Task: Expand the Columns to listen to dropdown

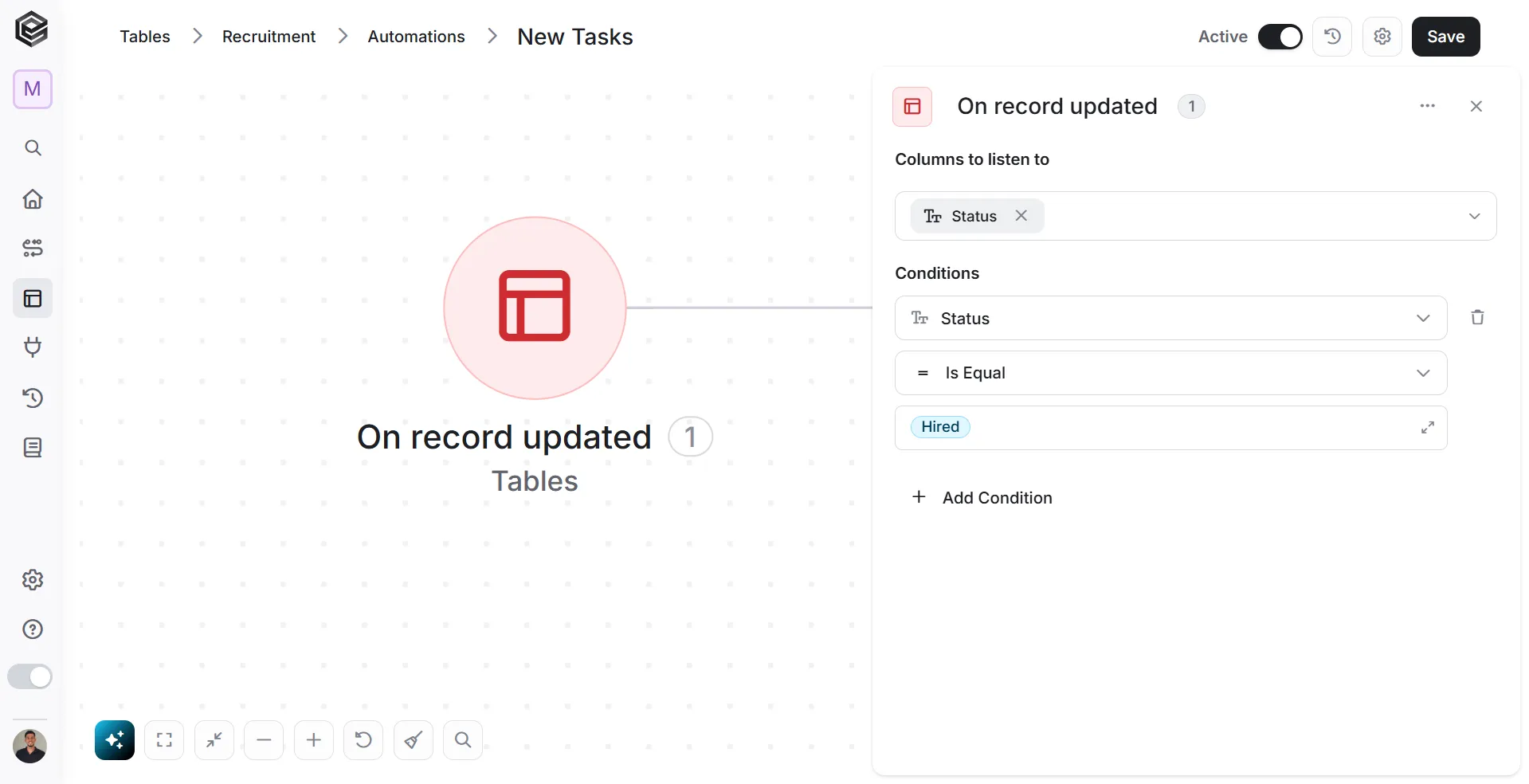Action: (1474, 216)
